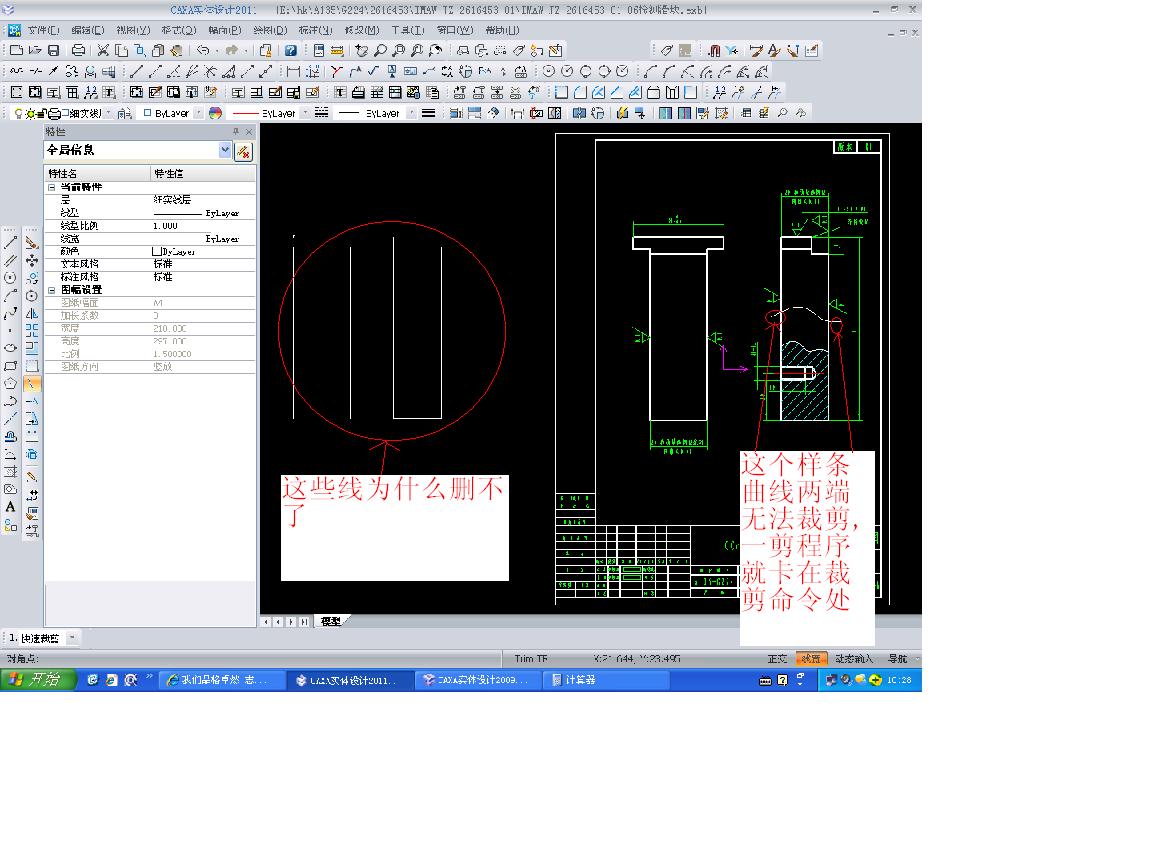Click the New file icon
The width and height of the screenshot is (1152, 864).
coord(16,50)
